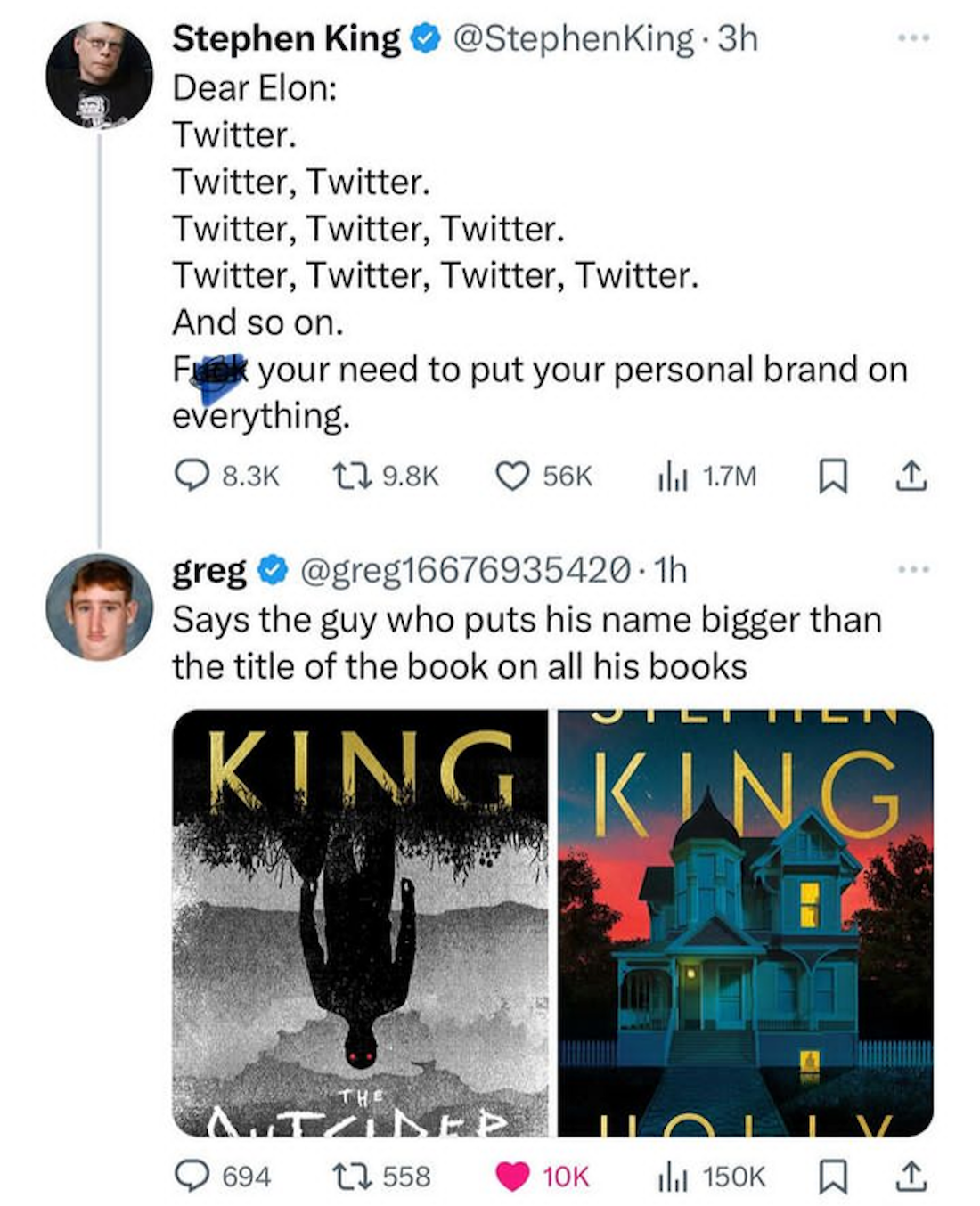The height and width of the screenshot is (1206, 980).
Task: Click the @StephenKing handle link
Action: point(574,39)
